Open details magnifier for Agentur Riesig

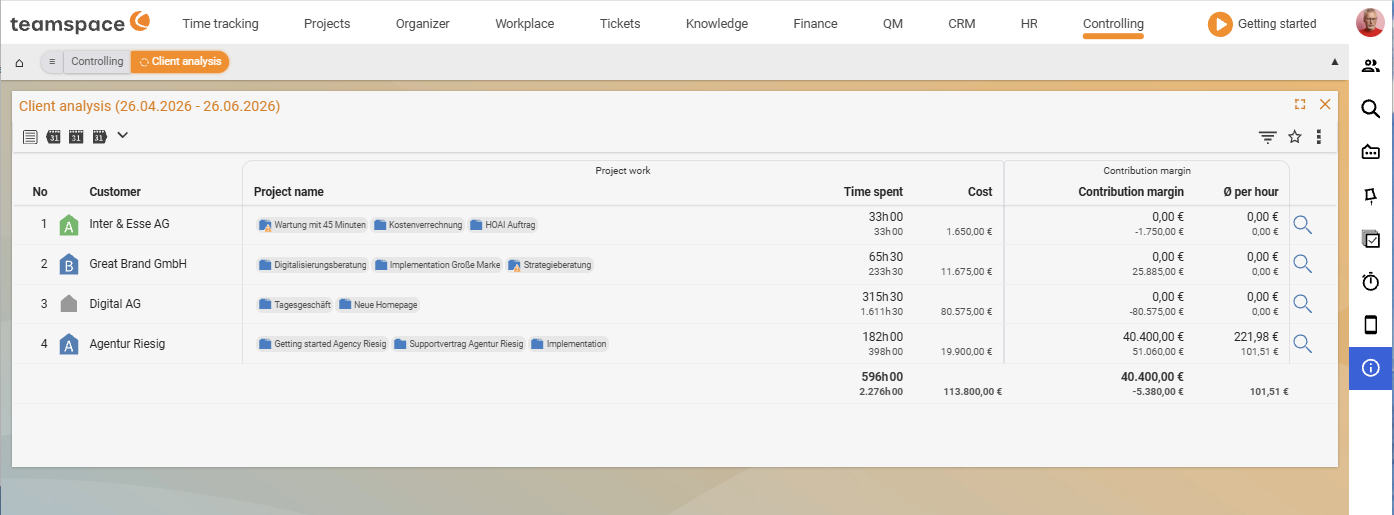point(1302,343)
